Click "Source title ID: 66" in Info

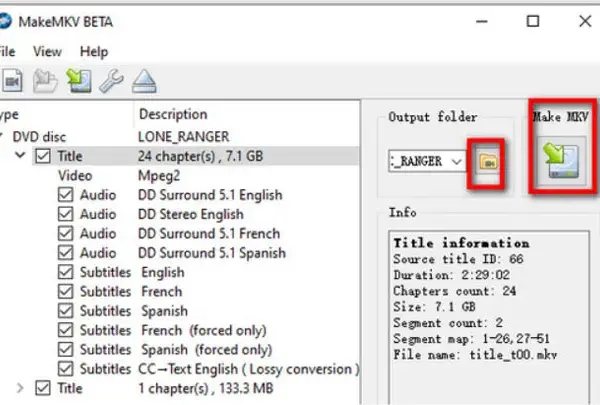(x=458, y=259)
